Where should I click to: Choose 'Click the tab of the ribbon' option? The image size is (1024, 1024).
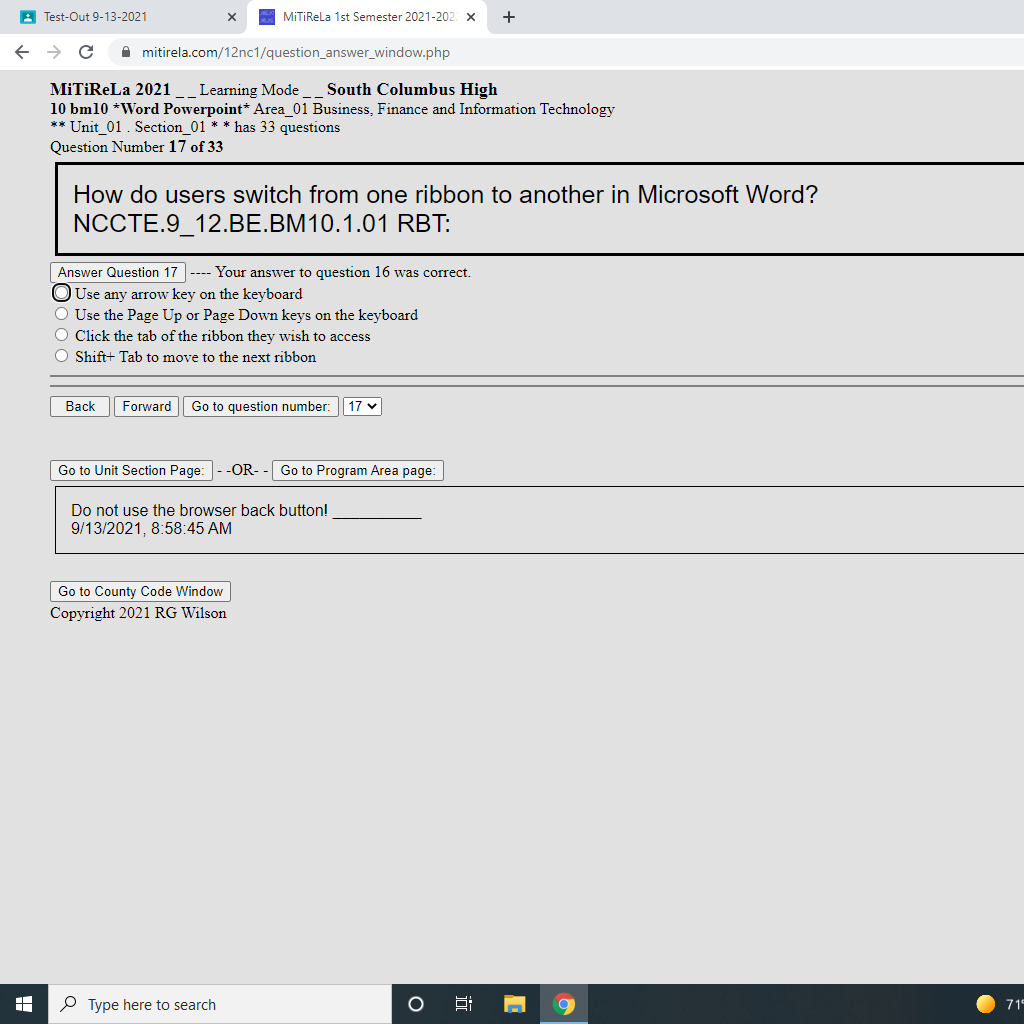tap(61, 335)
